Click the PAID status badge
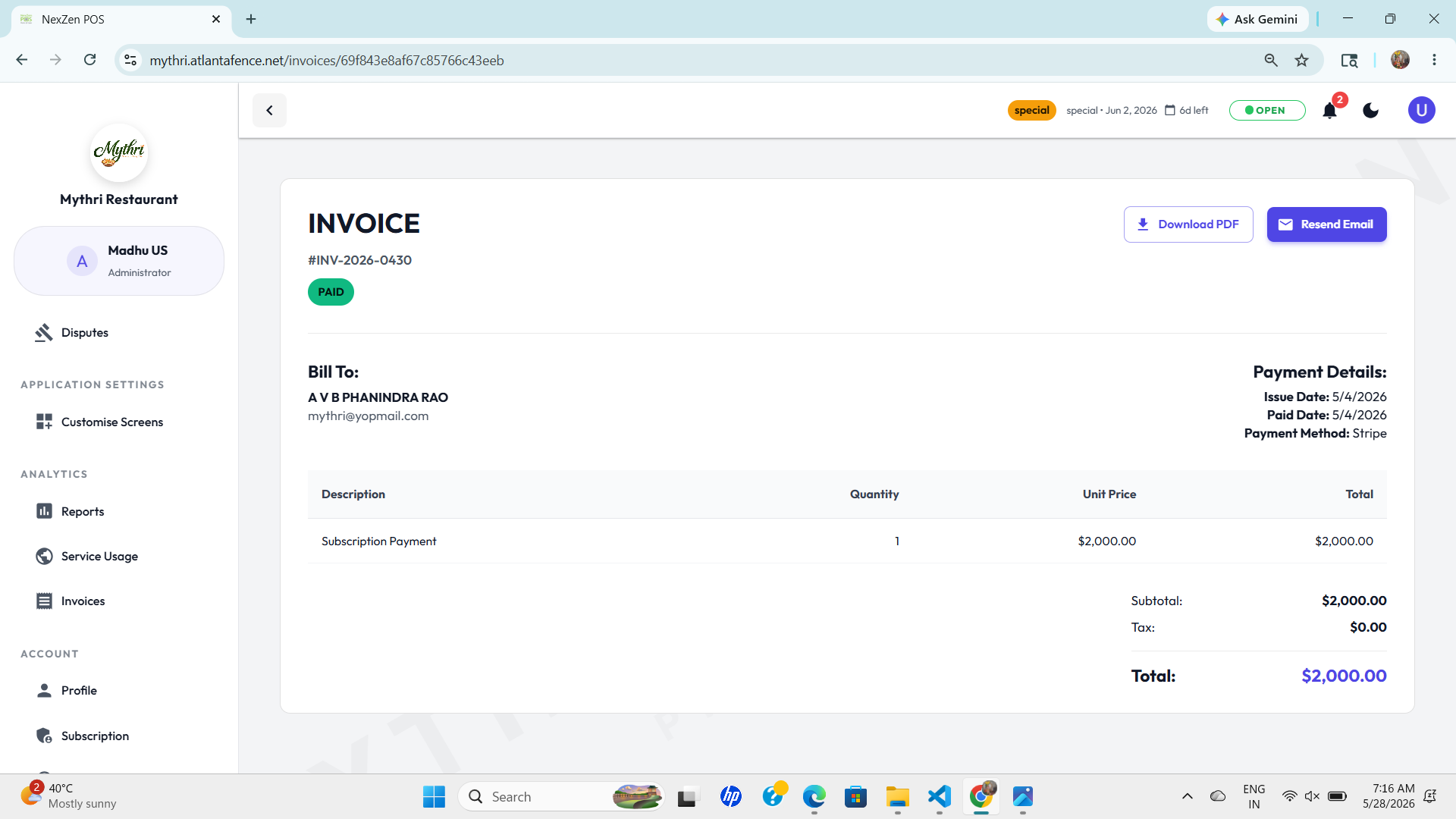This screenshot has height=819, width=1456. click(x=331, y=292)
